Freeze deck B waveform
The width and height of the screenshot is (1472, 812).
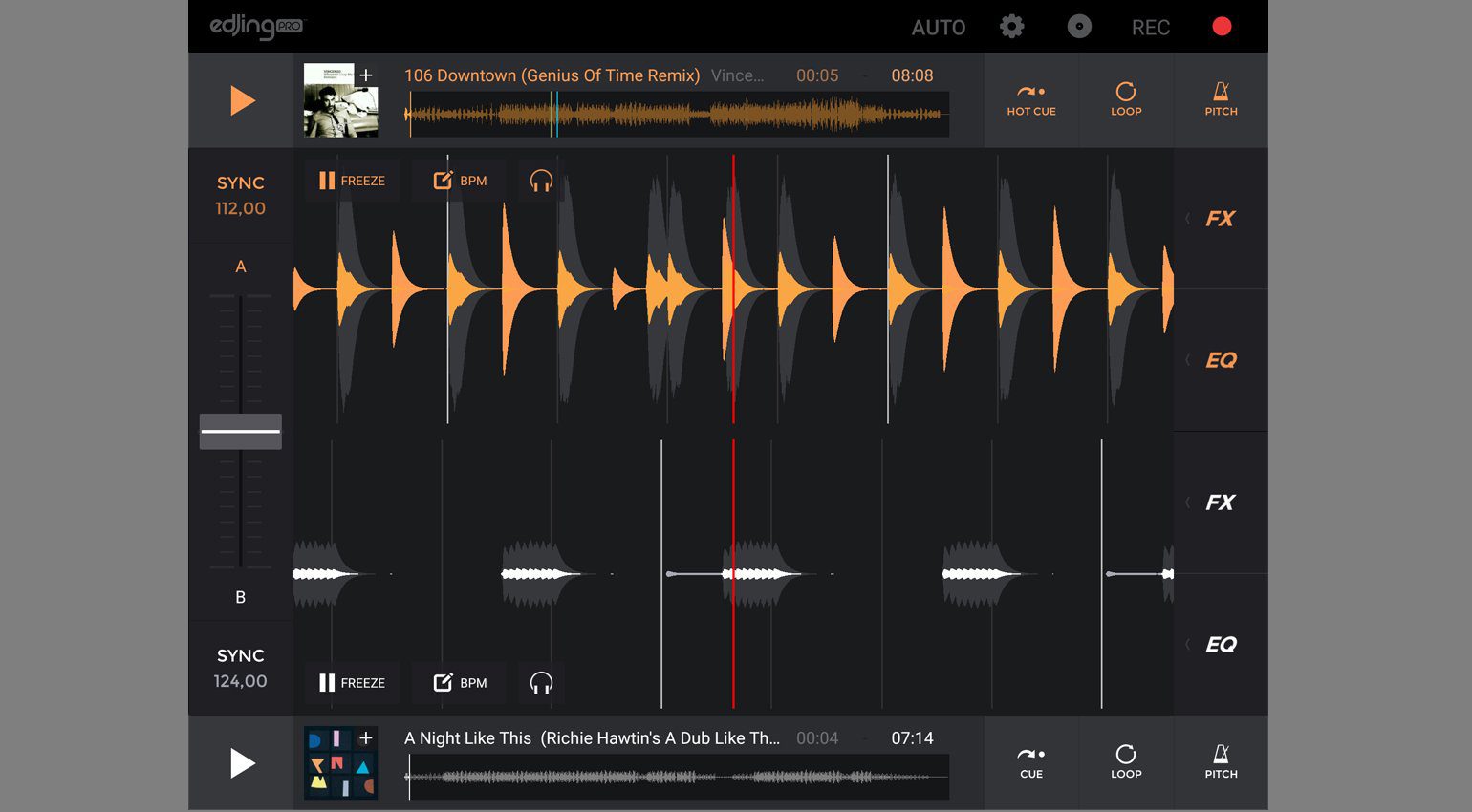coord(352,683)
